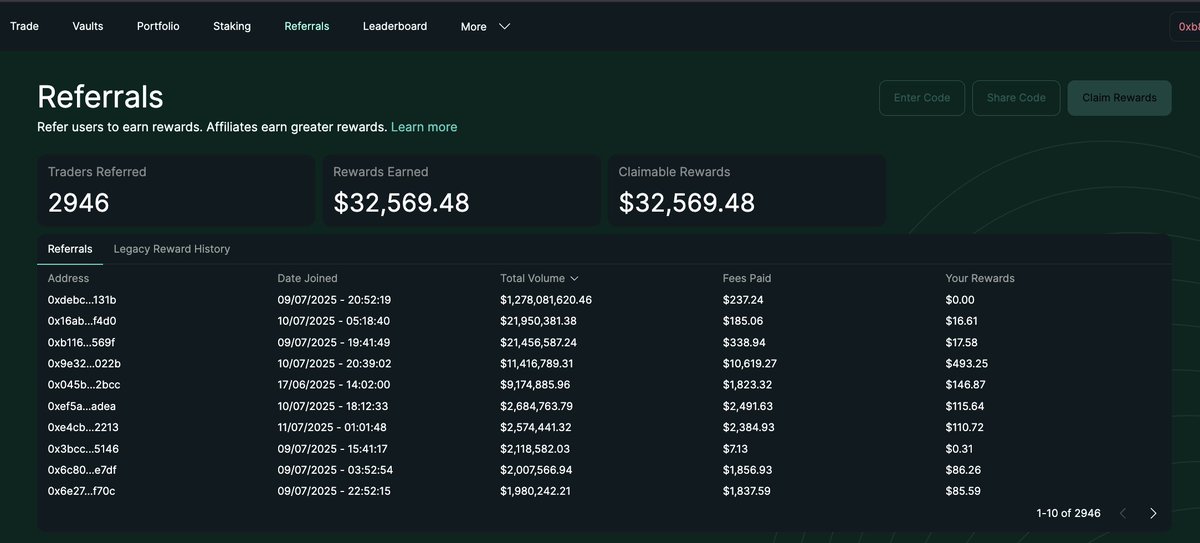Select address 0xb116...569f
Viewport: 1200px width, 543px height.
click(x=81, y=342)
